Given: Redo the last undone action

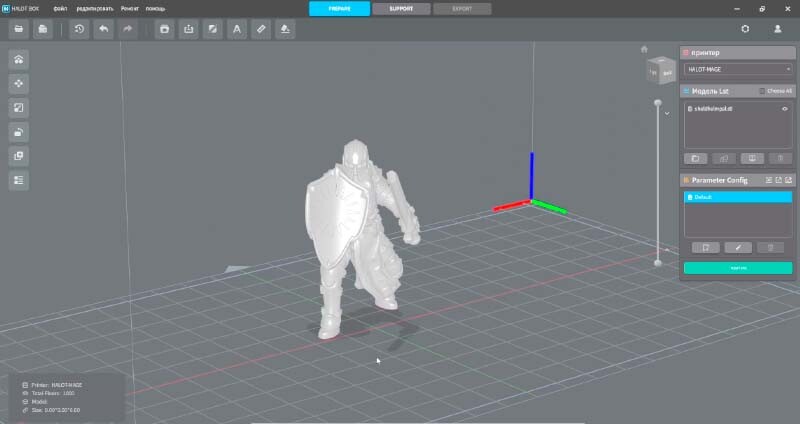Looking at the screenshot, I should [128, 29].
